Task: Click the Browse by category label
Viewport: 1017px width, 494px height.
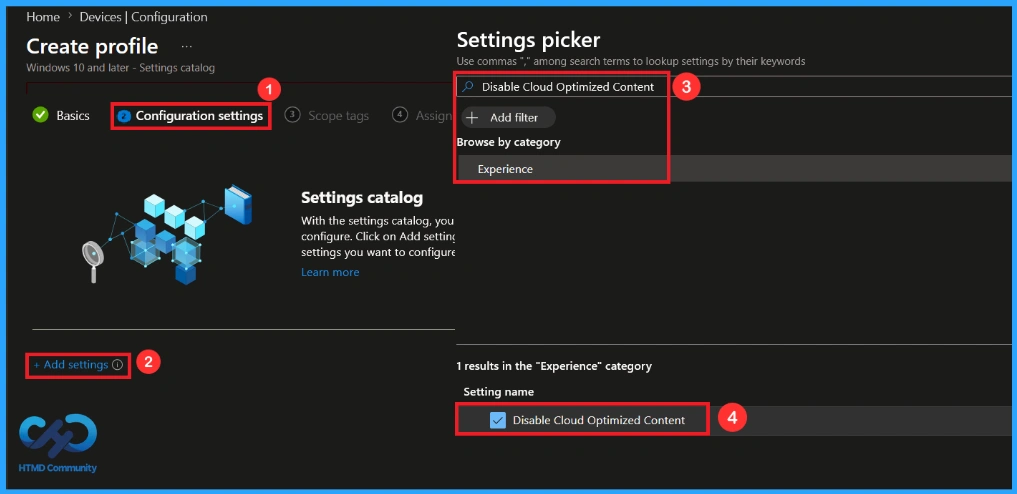Action: click(508, 142)
